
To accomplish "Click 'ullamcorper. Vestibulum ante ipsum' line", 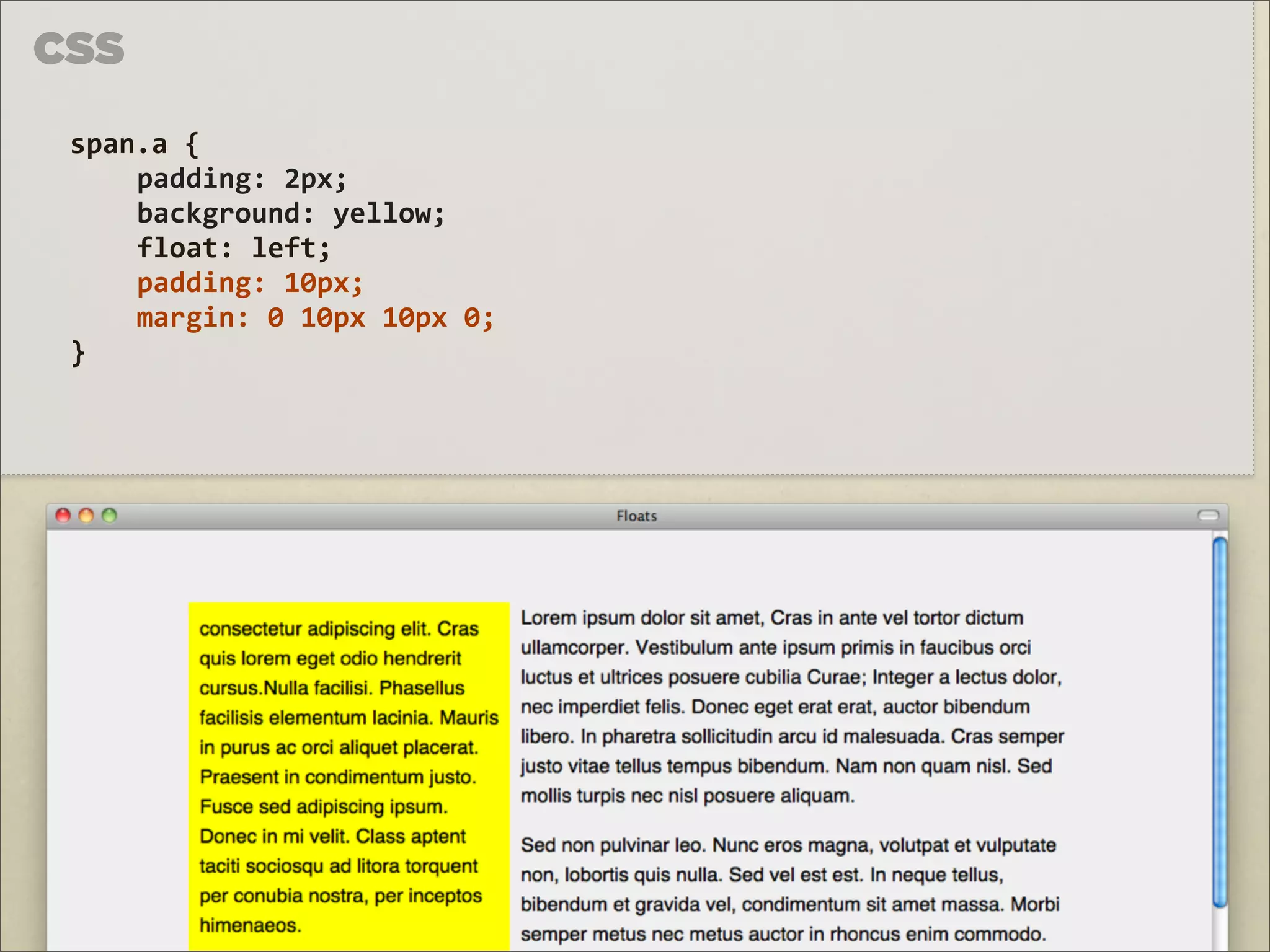I will coord(776,648).
